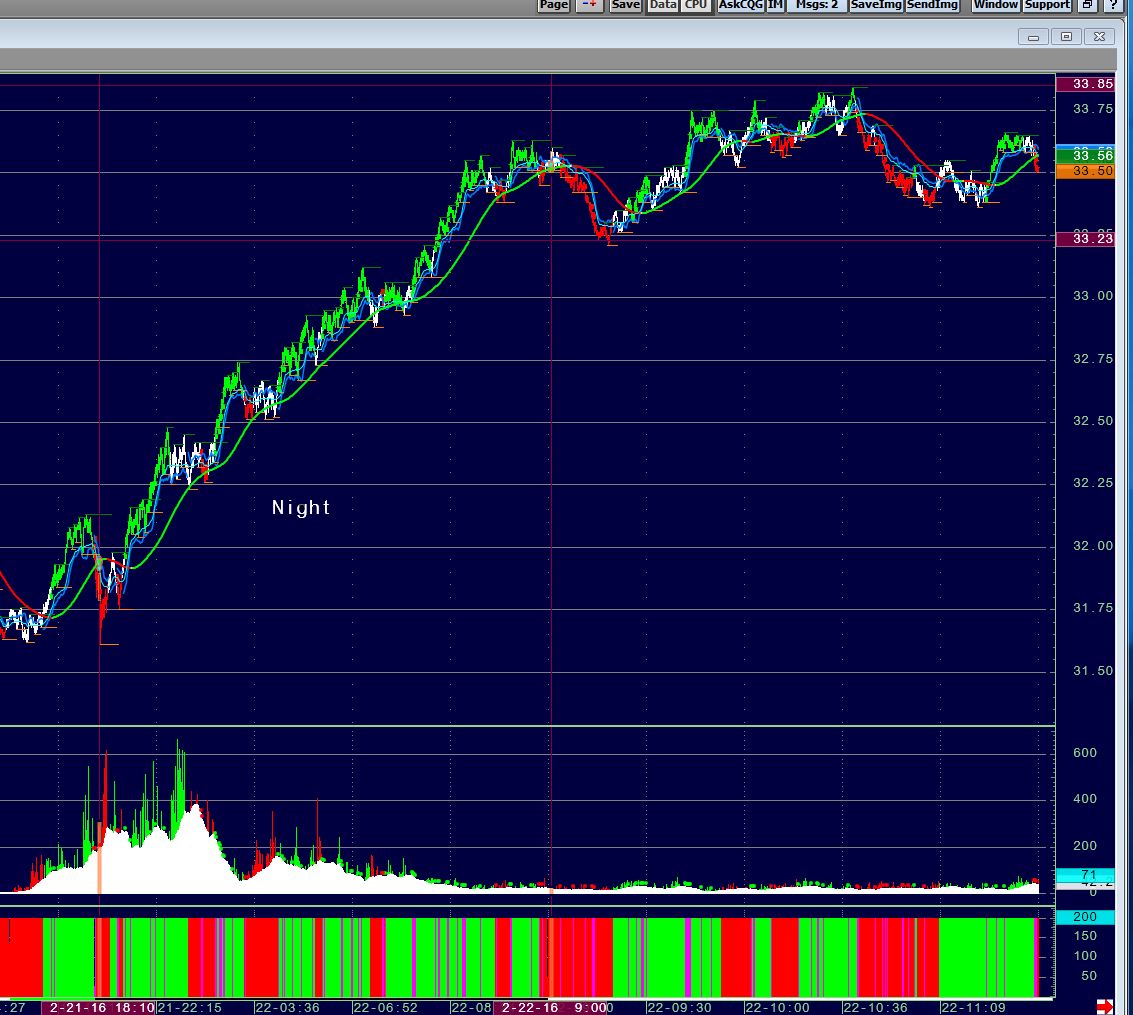
Task: Click the 21-22:15 time axis label
Action: pos(189,1007)
